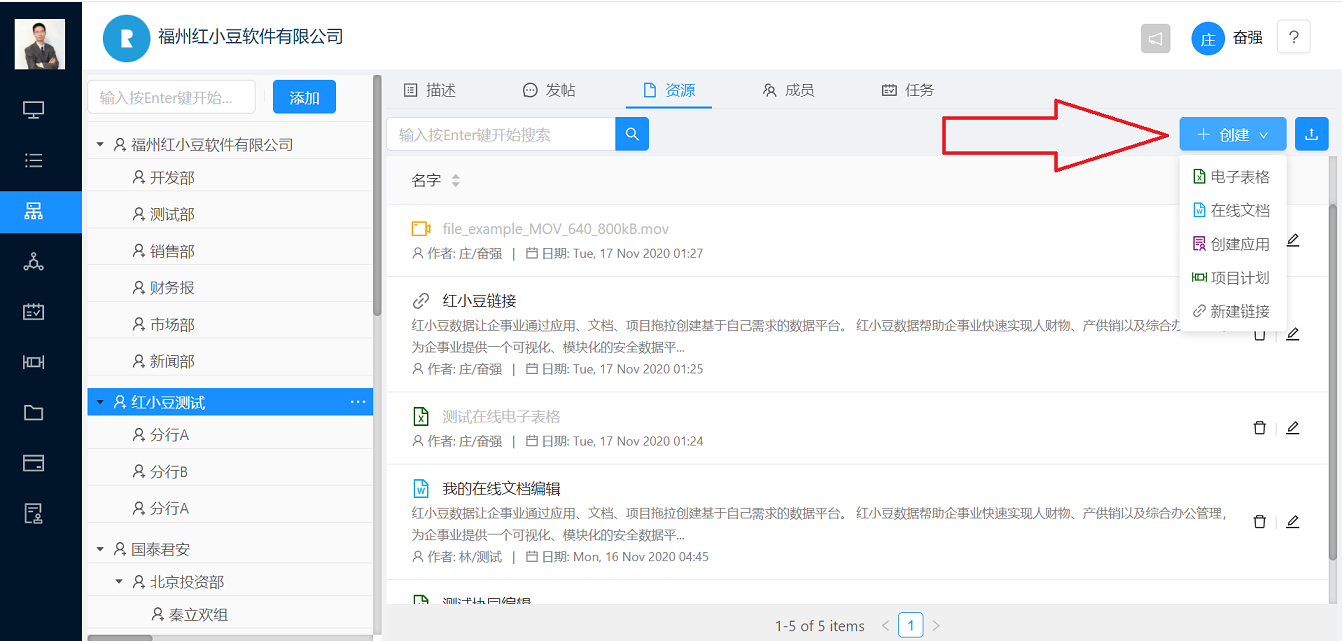
Task: Click the resource list vertical scrollbar
Action: [1332, 382]
